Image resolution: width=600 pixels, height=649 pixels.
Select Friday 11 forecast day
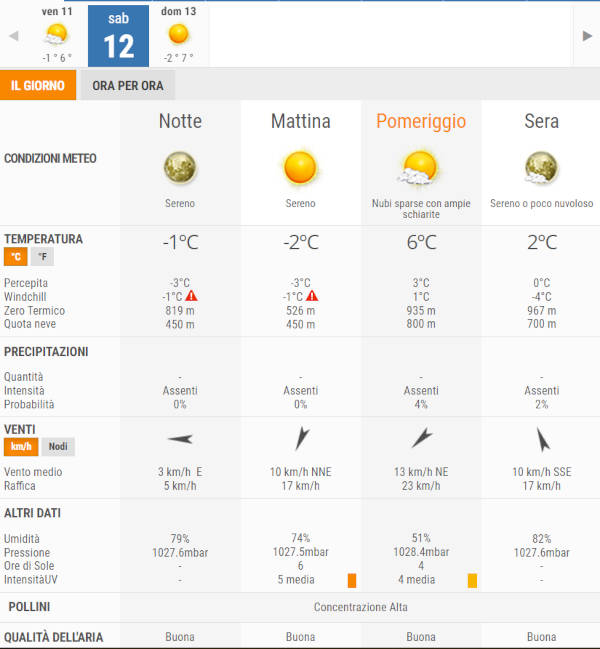(57, 36)
